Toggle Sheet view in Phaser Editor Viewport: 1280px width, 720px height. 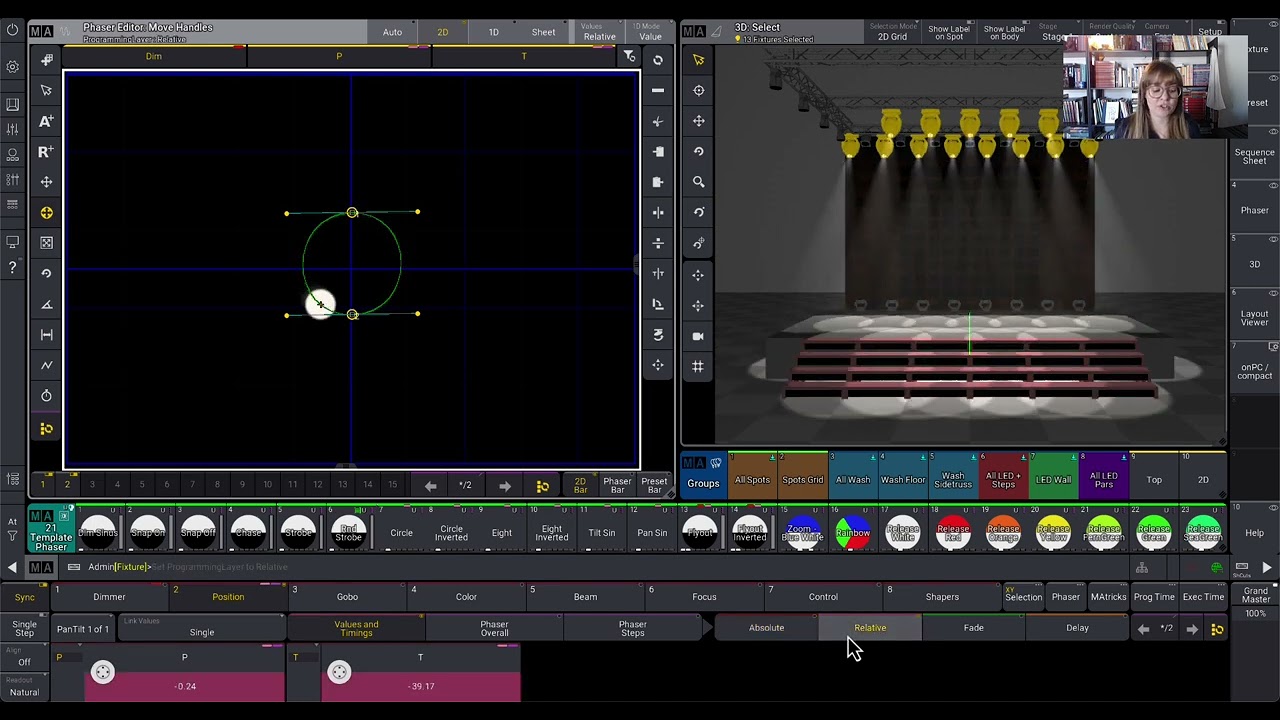pyautogui.click(x=543, y=32)
